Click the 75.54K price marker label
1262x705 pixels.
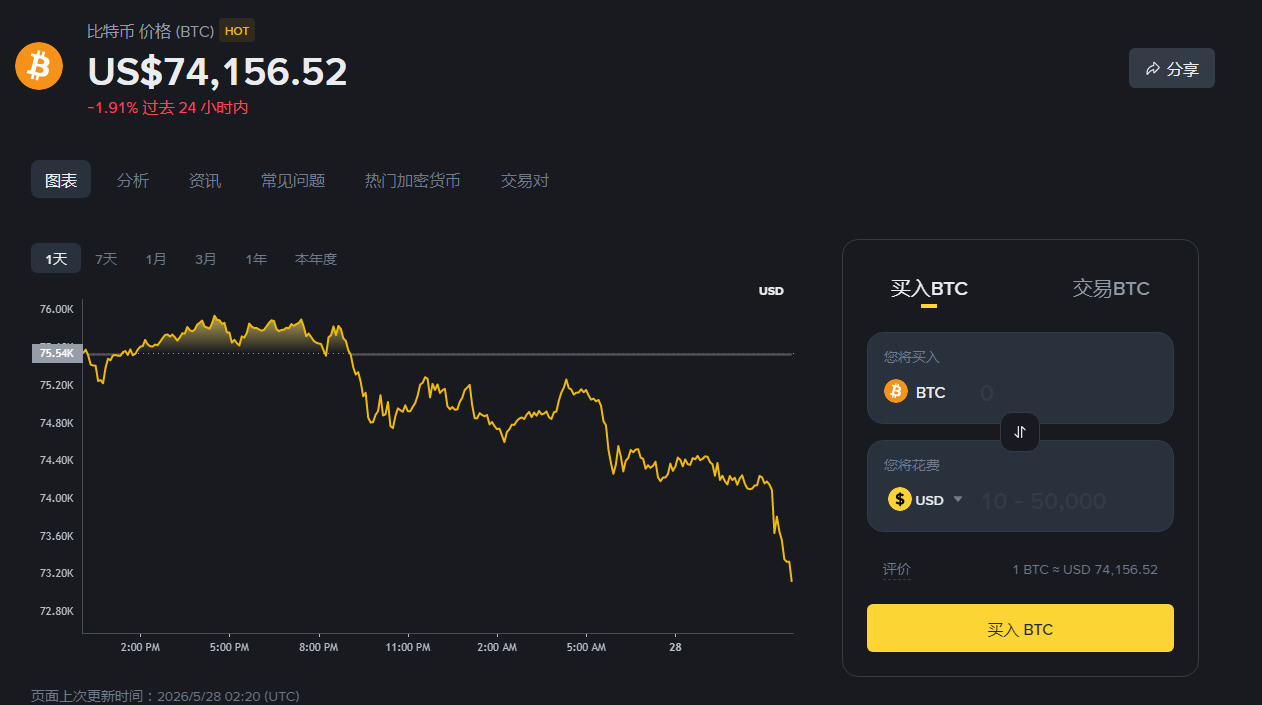[x=57, y=353]
